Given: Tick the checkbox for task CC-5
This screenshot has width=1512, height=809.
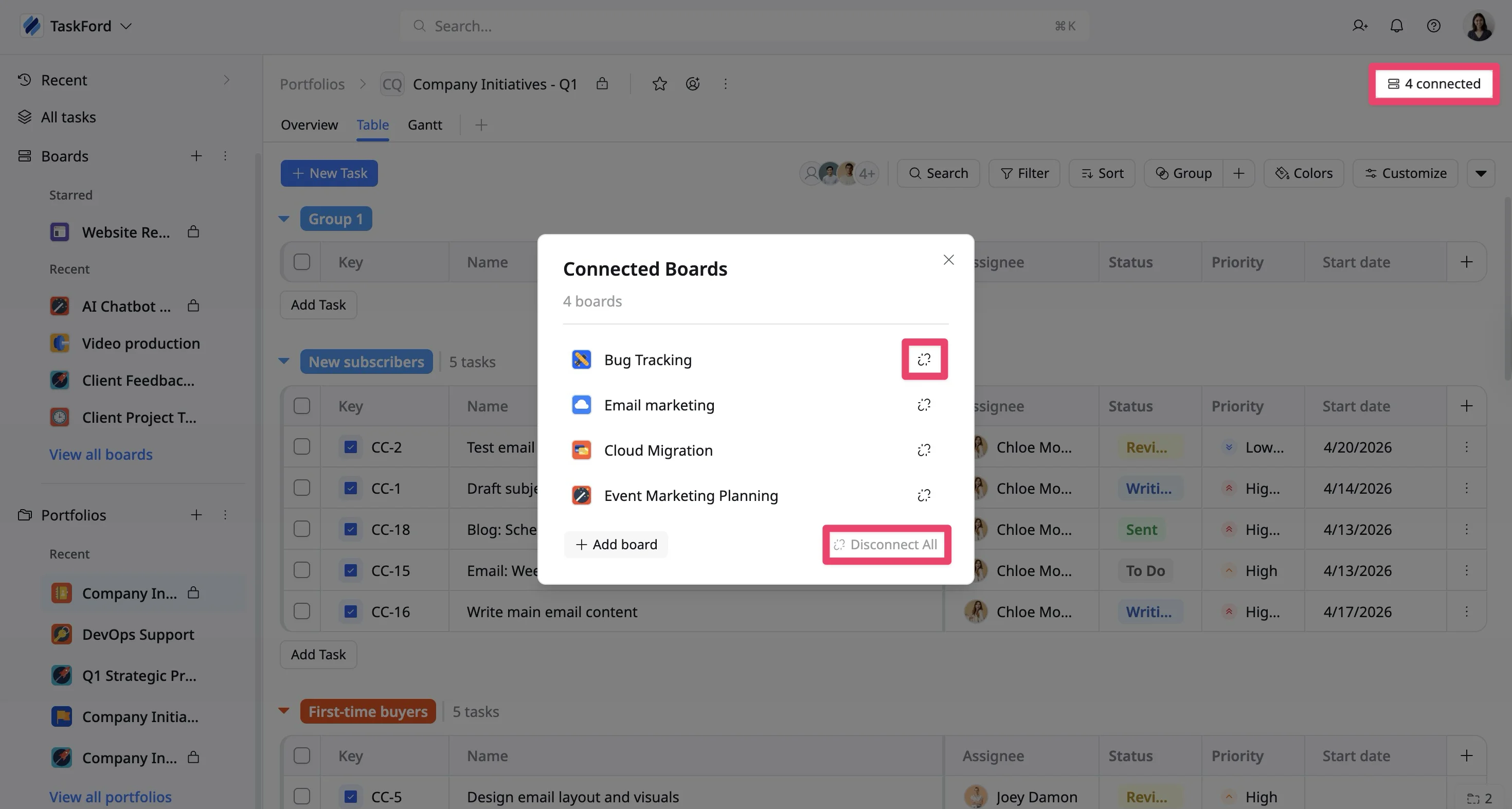Looking at the screenshot, I should (x=302, y=797).
